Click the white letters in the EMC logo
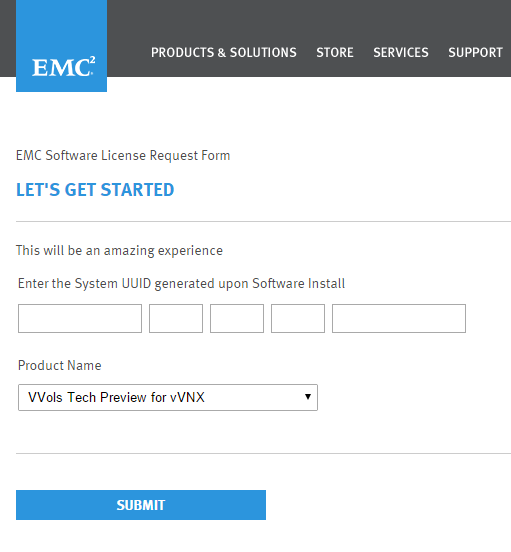Image resolution: width=511 pixels, height=552 pixels. tap(61, 68)
